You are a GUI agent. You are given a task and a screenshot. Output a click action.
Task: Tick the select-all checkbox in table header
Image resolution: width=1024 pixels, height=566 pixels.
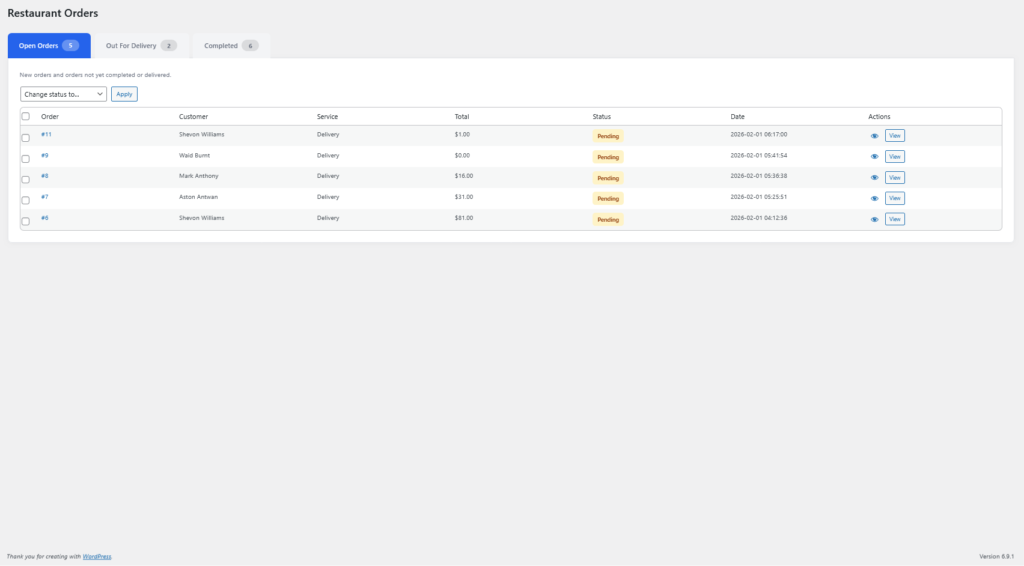[x=26, y=117]
